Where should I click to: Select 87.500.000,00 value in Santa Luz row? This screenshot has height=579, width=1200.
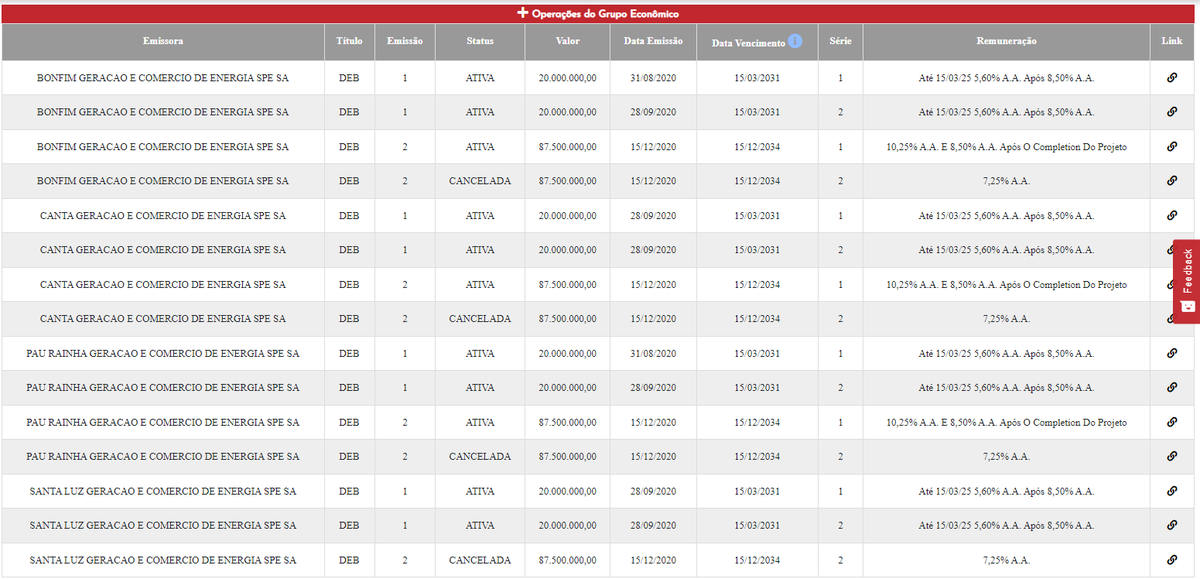click(x=567, y=560)
